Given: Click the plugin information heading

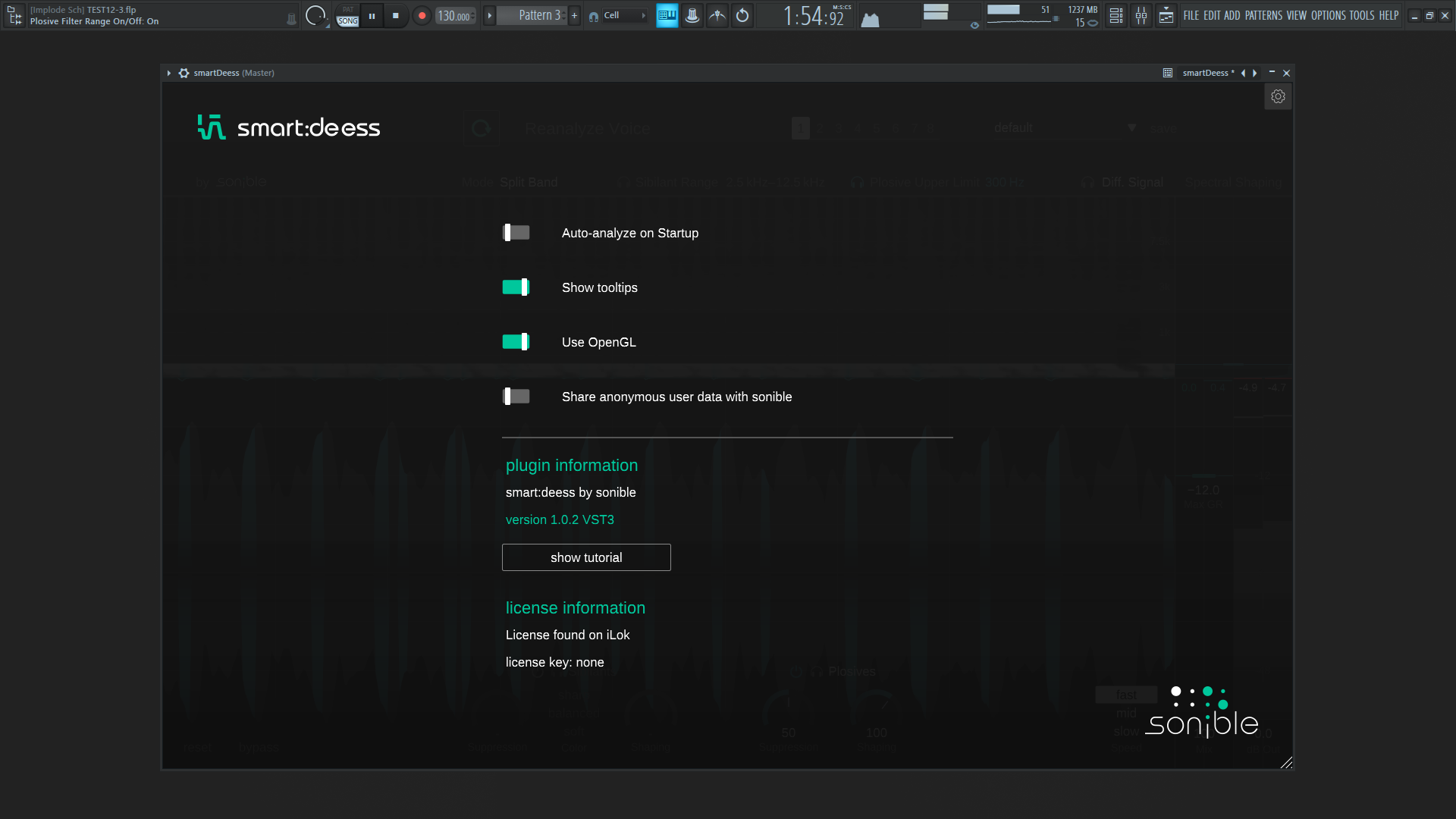Looking at the screenshot, I should coord(572,466).
